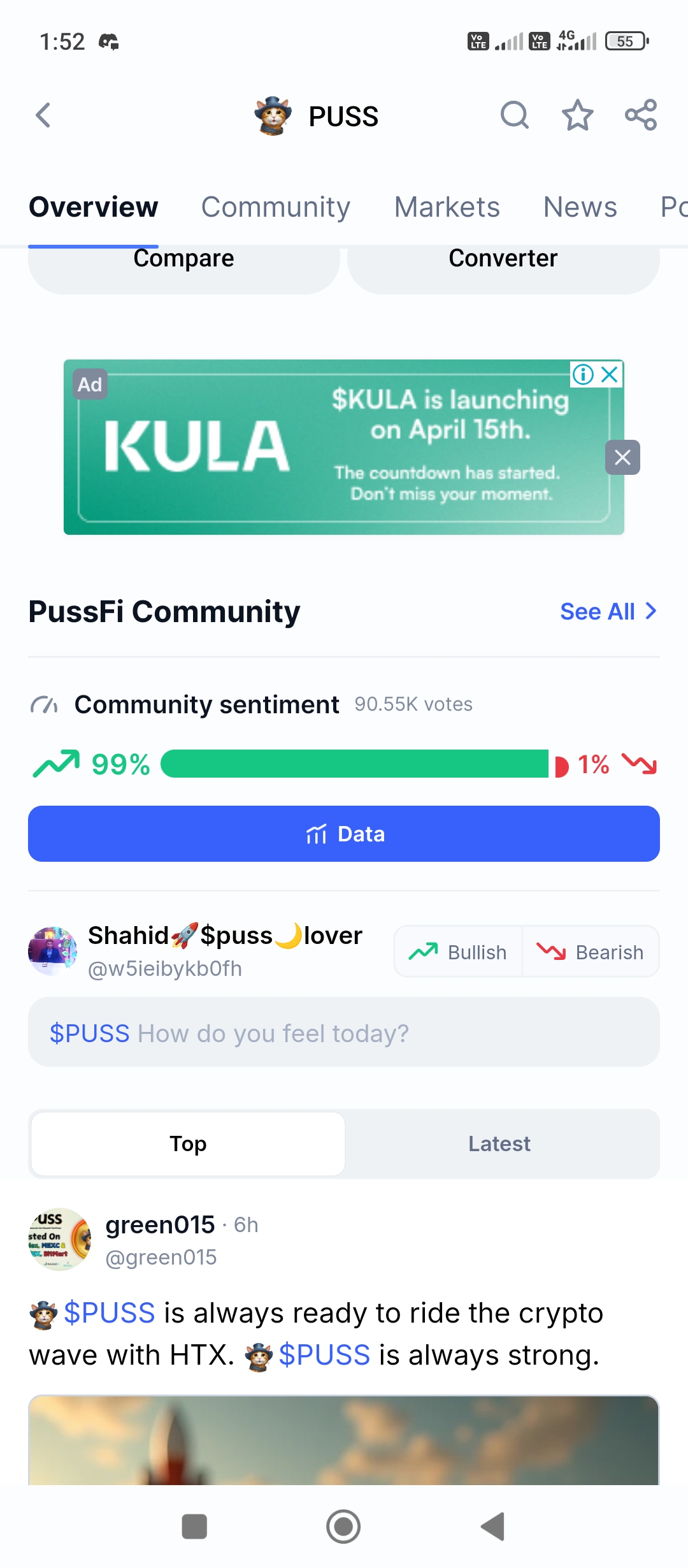Viewport: 688px width, 1568px height.
Task: Open the Markets tab
Action: [447, 207]
